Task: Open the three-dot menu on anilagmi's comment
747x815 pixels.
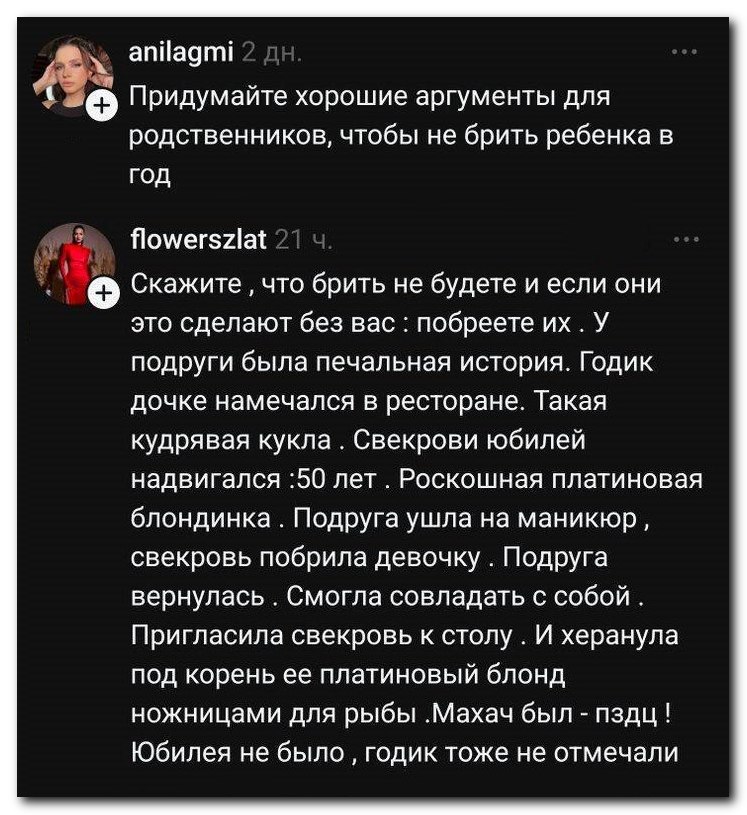Action: (x=686, y=52)
